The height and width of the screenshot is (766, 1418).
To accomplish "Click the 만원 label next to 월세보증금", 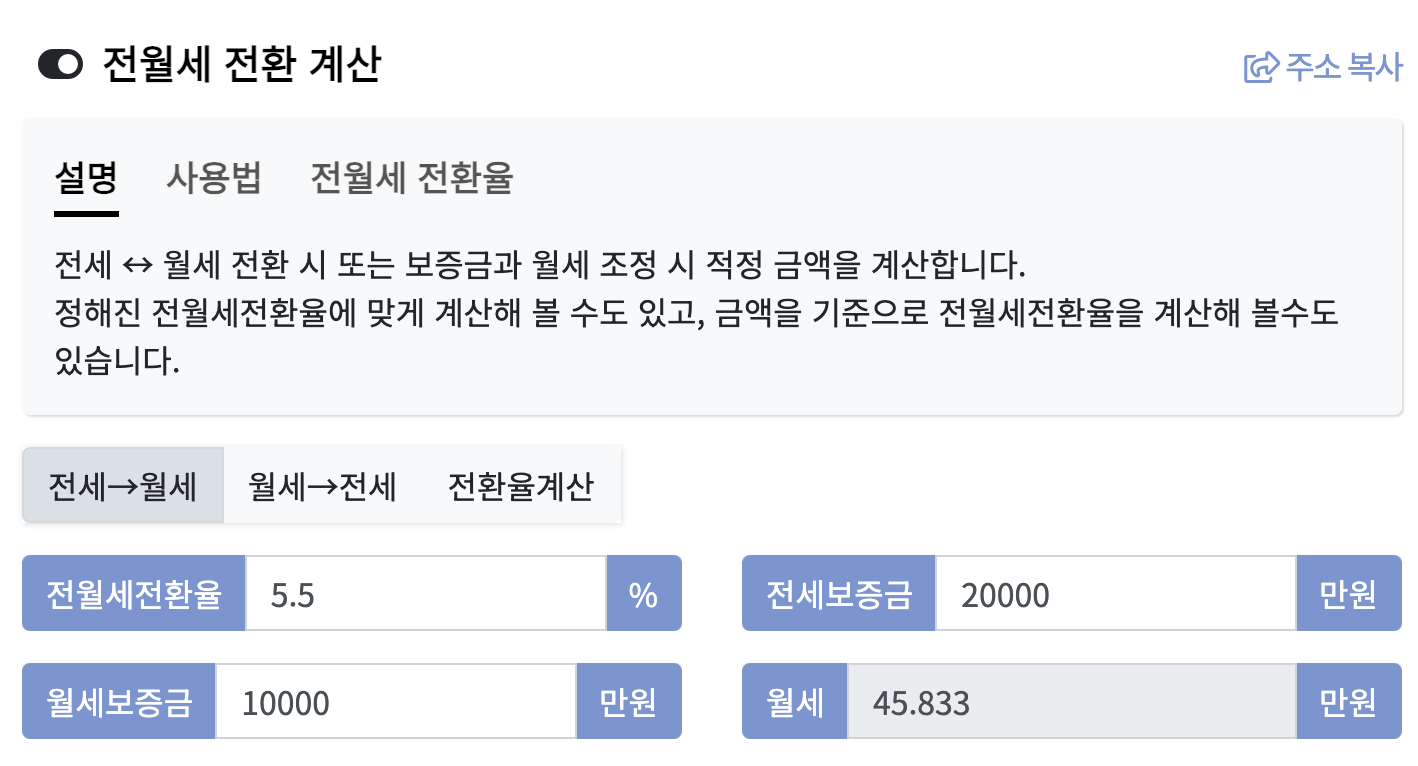I will click(x=629, y=701).
